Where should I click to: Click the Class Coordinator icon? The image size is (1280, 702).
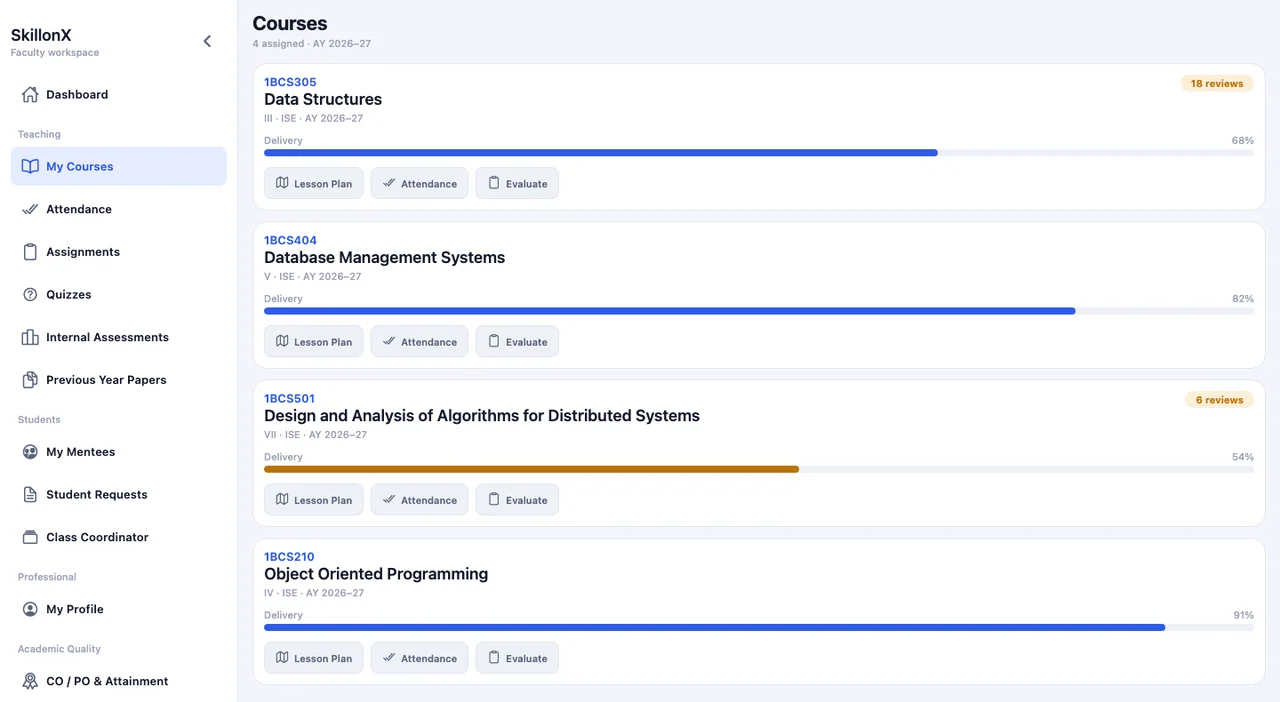(x=30, y=537)
